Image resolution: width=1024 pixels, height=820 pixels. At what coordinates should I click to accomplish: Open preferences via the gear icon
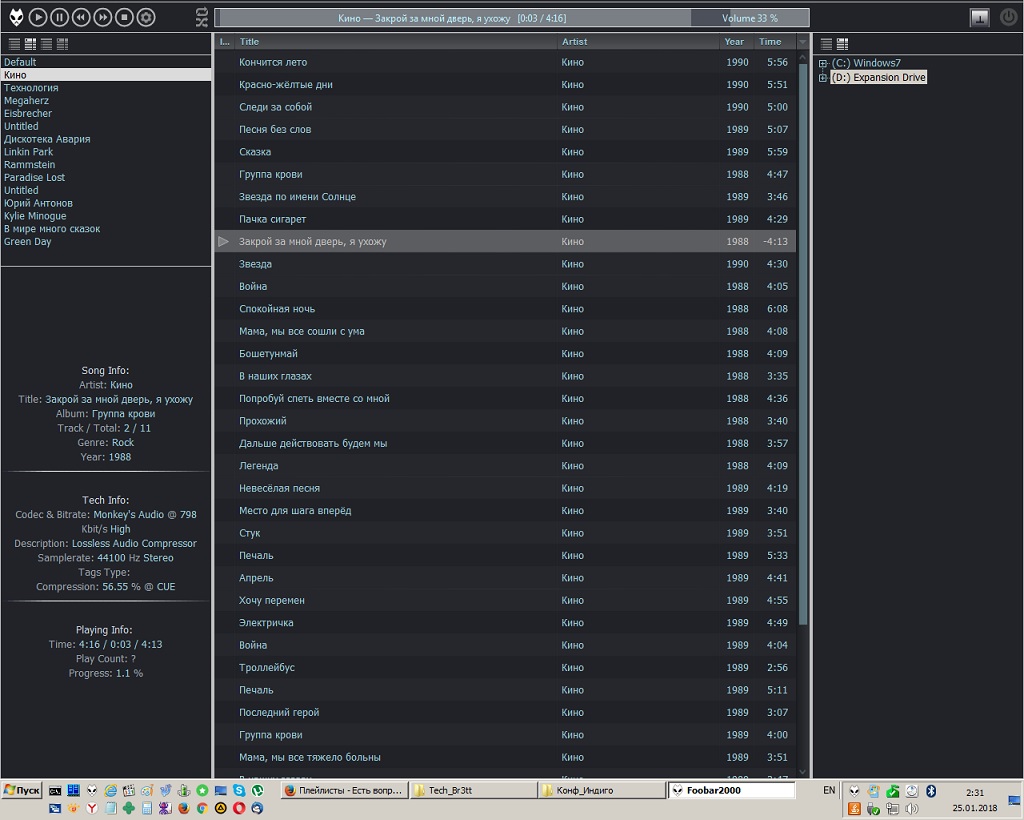[x=146, y=17]
